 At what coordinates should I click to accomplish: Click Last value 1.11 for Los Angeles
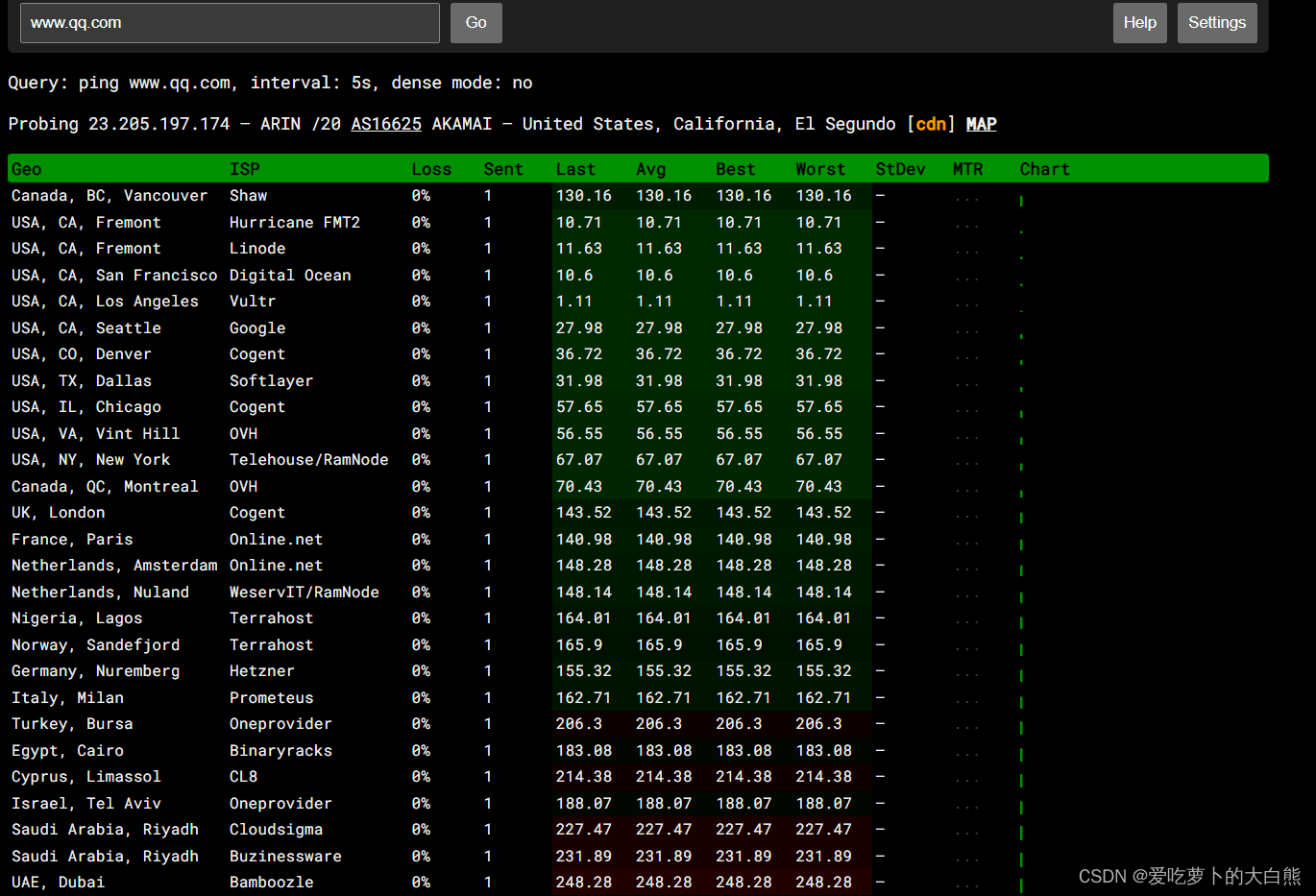pyautogui.click(x=573, y=302)
